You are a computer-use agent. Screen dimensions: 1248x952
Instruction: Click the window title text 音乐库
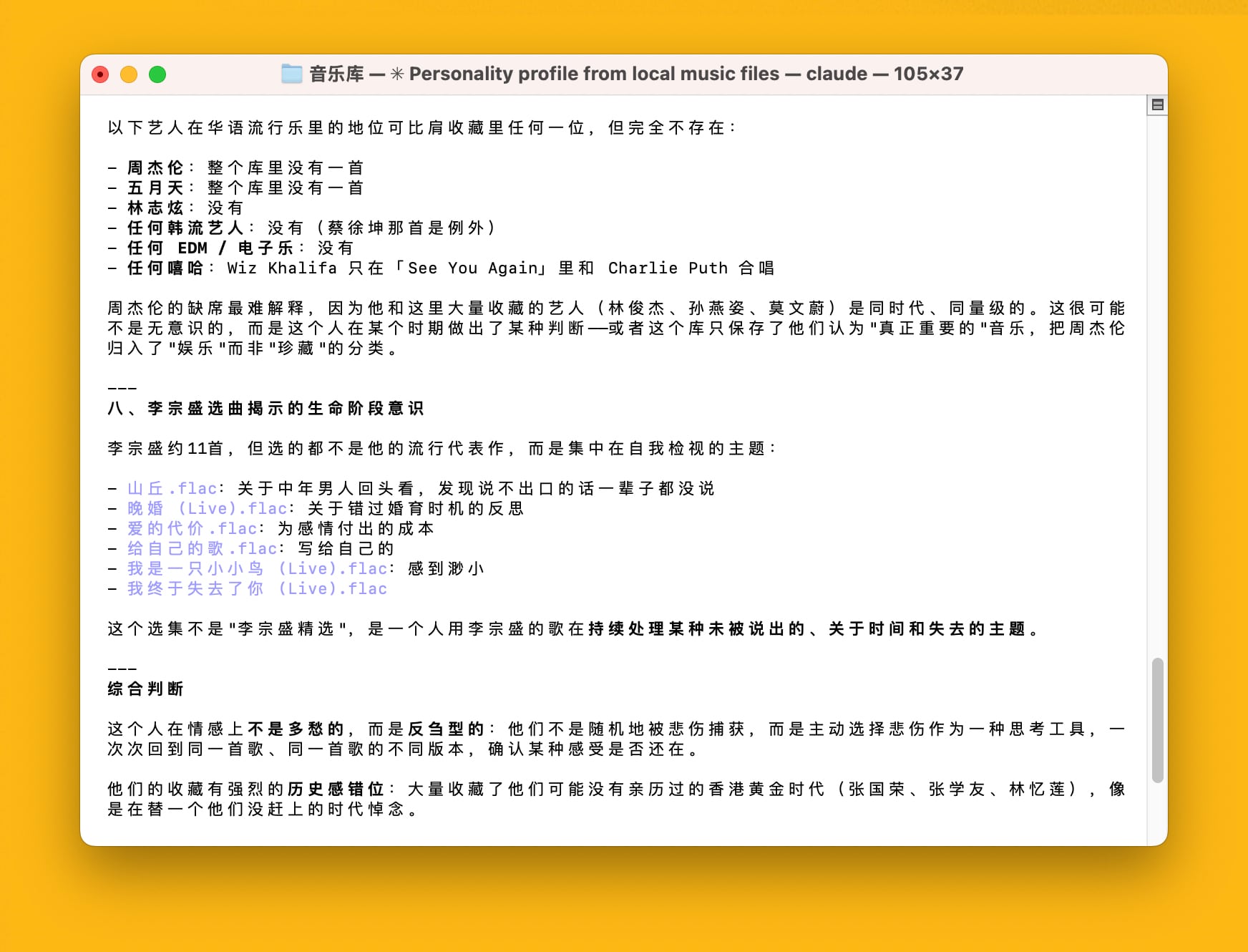336,74
